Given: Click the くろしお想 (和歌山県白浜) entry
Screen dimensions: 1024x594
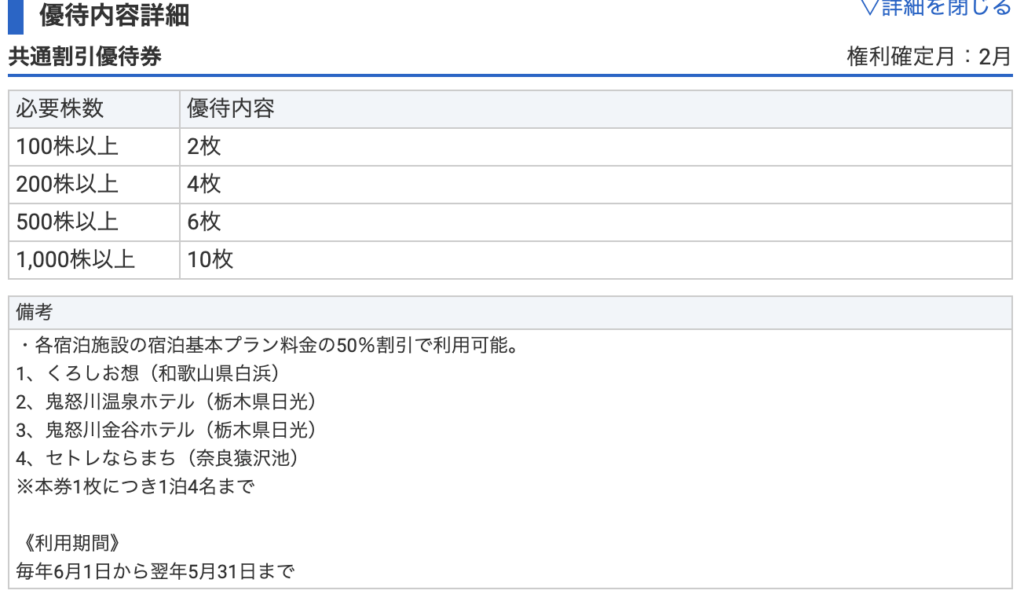Looking at the screenshot, I should pos(152,374).
